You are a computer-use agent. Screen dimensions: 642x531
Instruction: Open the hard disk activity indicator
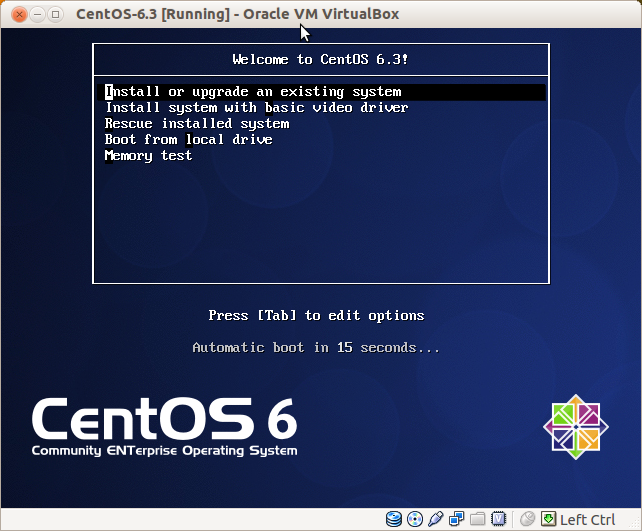point(394,519)
